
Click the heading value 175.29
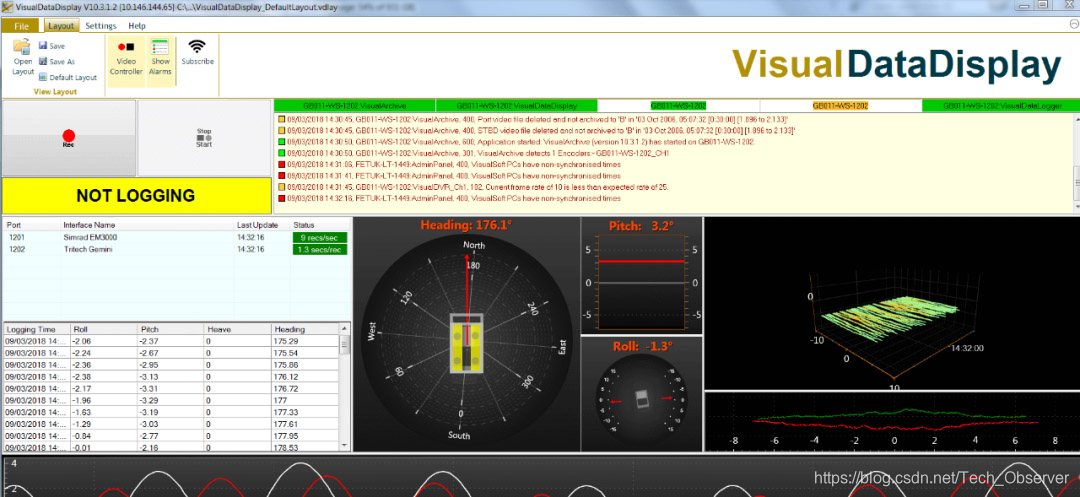(x=286, y=341)
